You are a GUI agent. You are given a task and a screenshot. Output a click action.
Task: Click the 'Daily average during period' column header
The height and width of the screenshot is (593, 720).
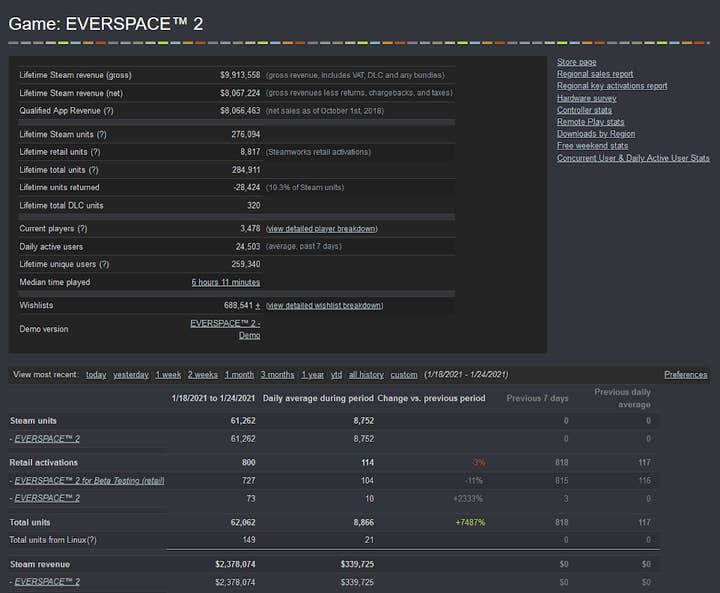[x=318, y=398]
